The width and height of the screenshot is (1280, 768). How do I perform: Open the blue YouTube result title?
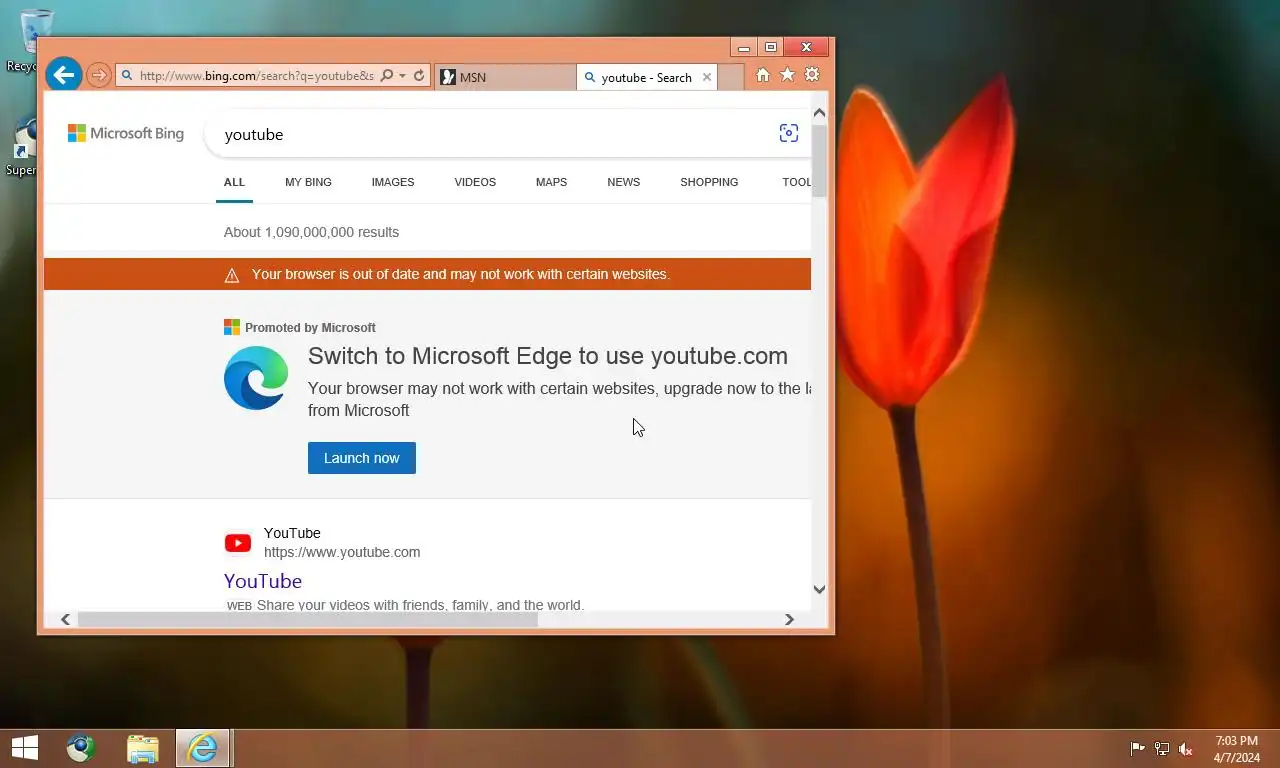tap(263, 581)
